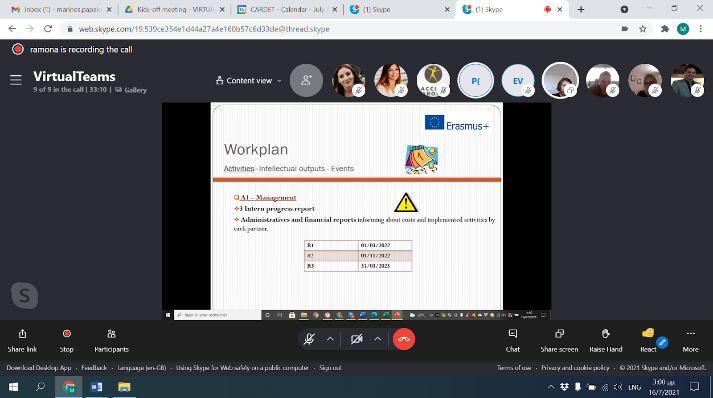
Task: Click the browser back arrow
Action: tap(12, 29)
